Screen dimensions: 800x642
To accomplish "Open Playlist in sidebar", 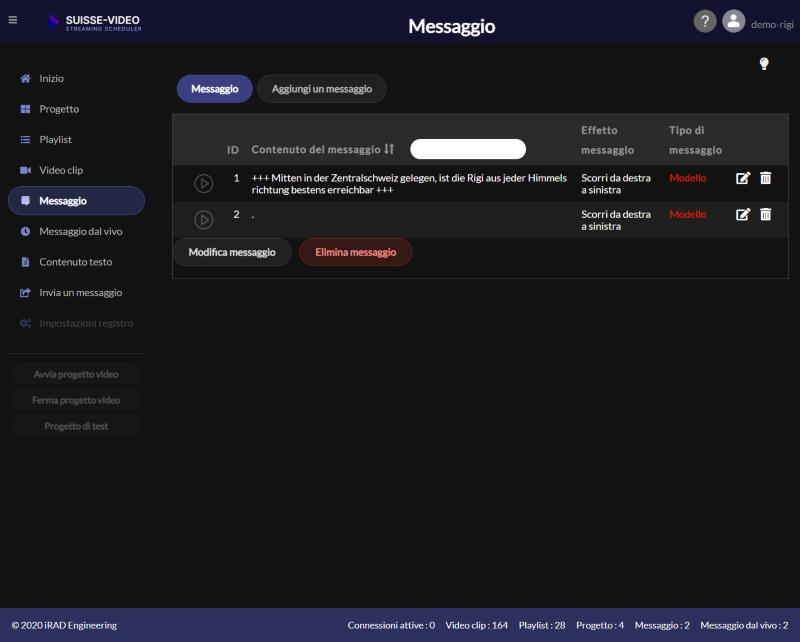I will (77, 140).
